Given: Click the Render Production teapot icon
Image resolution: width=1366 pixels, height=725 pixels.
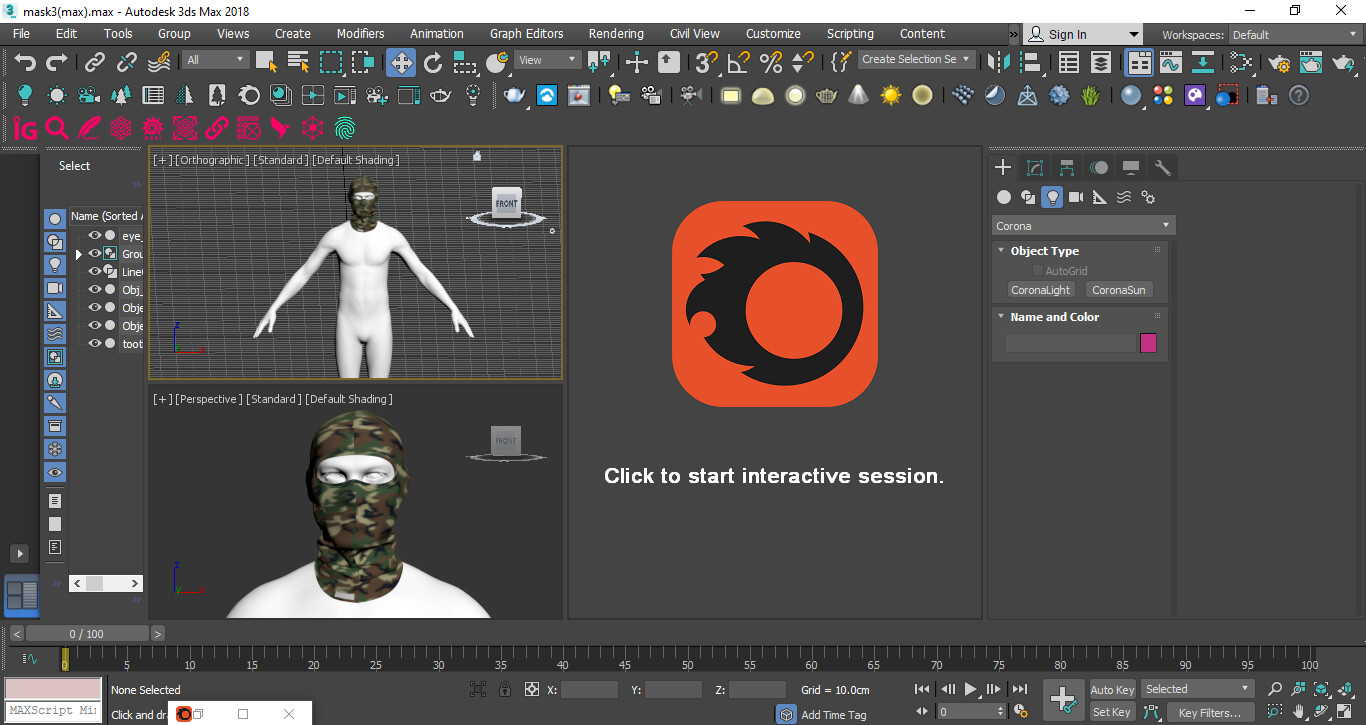Looking at the screenshot, I should point(1343,62).
